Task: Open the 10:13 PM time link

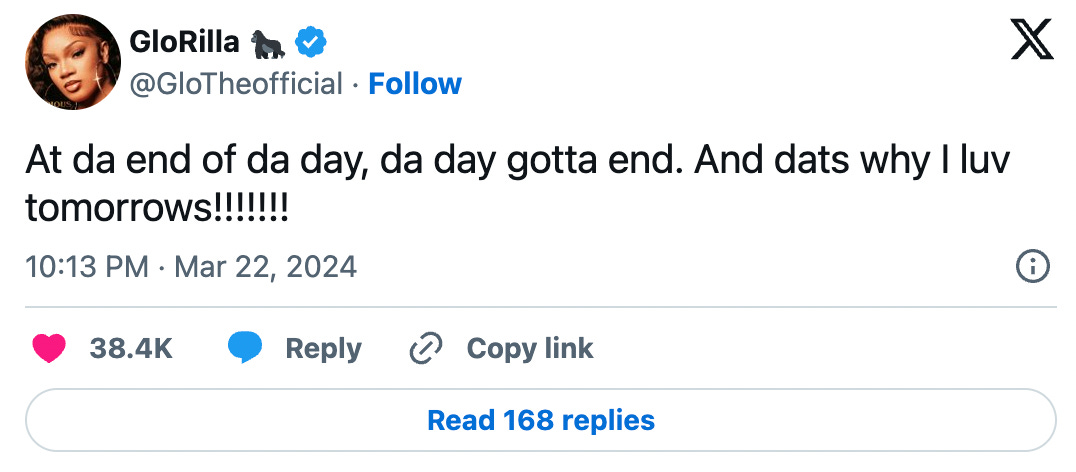Action: [86, 267]
